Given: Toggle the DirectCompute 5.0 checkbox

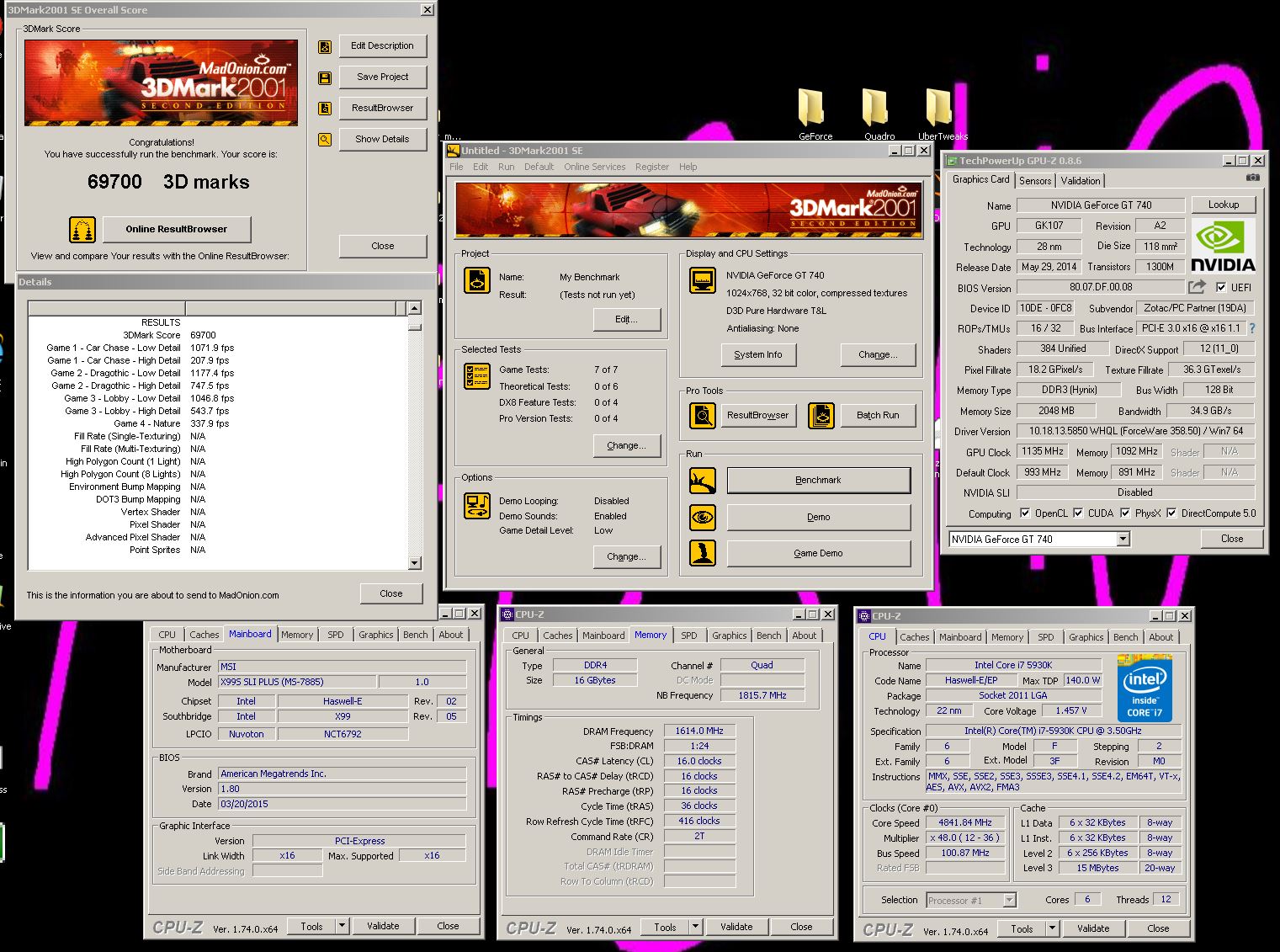Looking at the screenshot, I should pyautogui.click(x=1171, y=513).
